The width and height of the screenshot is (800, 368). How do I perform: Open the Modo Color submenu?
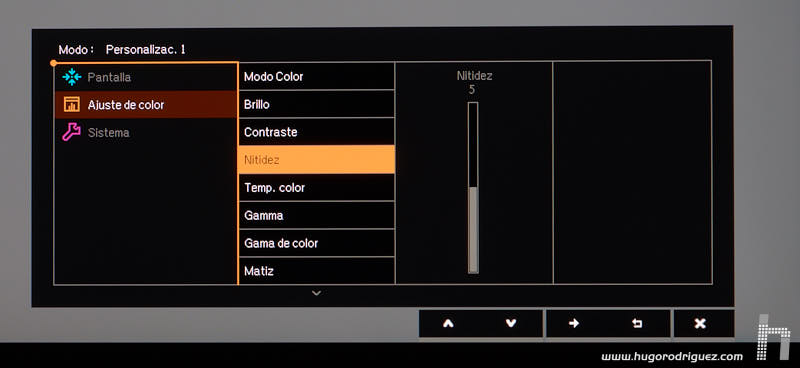316,77
